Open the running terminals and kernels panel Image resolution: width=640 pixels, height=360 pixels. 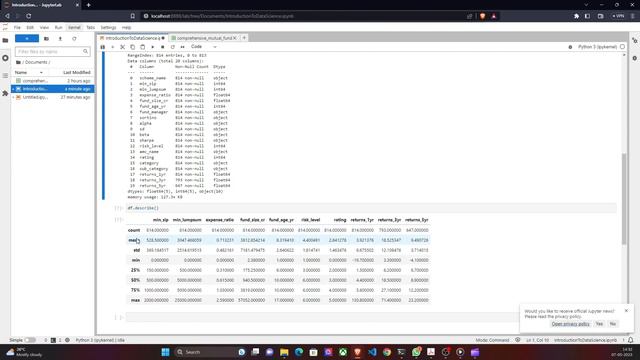[x=5, y=58]
